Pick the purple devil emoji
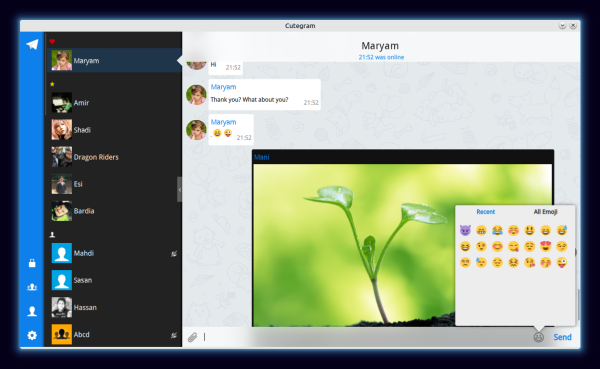The width and height of the screenshot is (600, 369). pyautogui.click(x=465, y=230)
